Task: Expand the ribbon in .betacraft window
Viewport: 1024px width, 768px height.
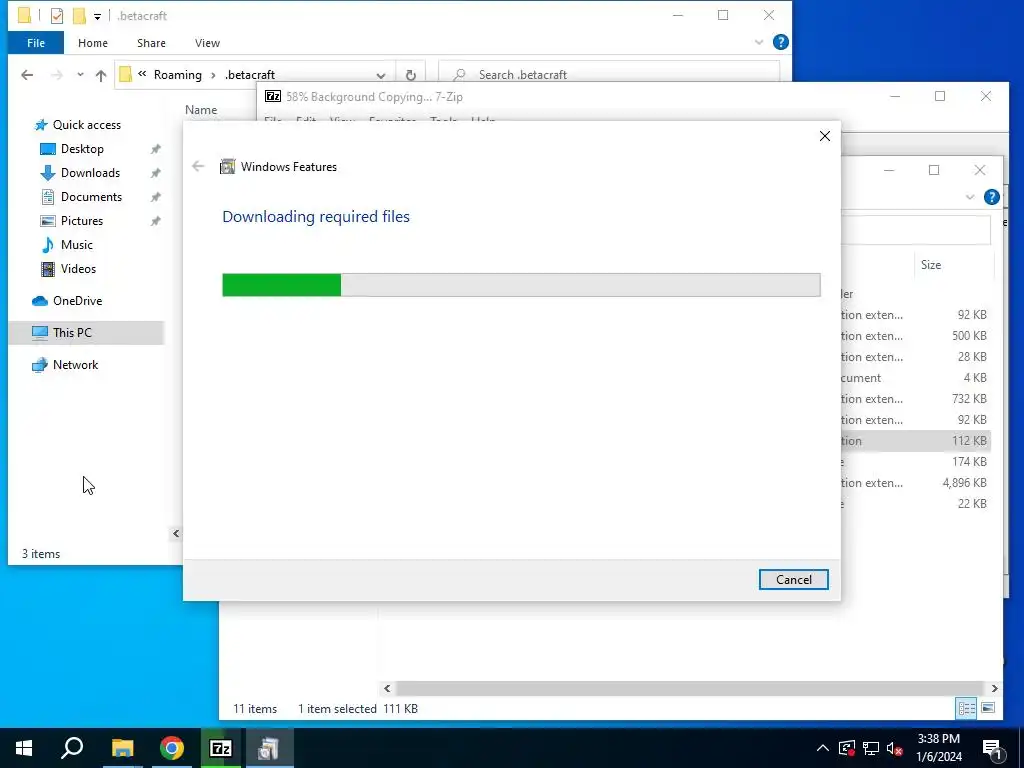Action: click(759, 42)
